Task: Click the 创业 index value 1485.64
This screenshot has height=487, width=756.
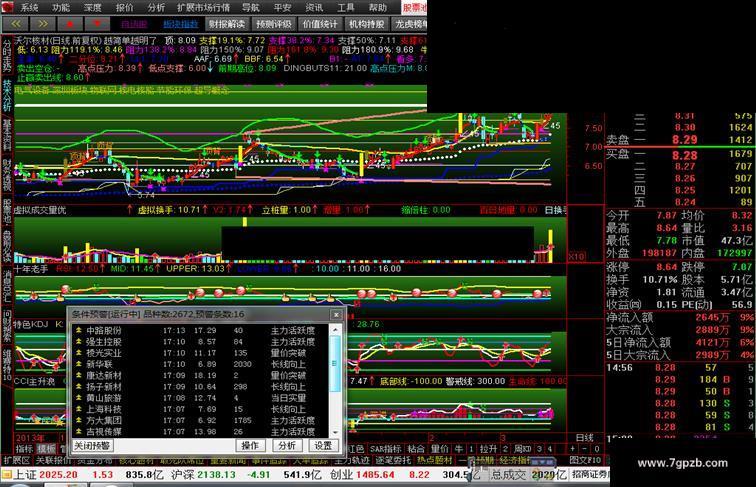Action: coord(374,474)
